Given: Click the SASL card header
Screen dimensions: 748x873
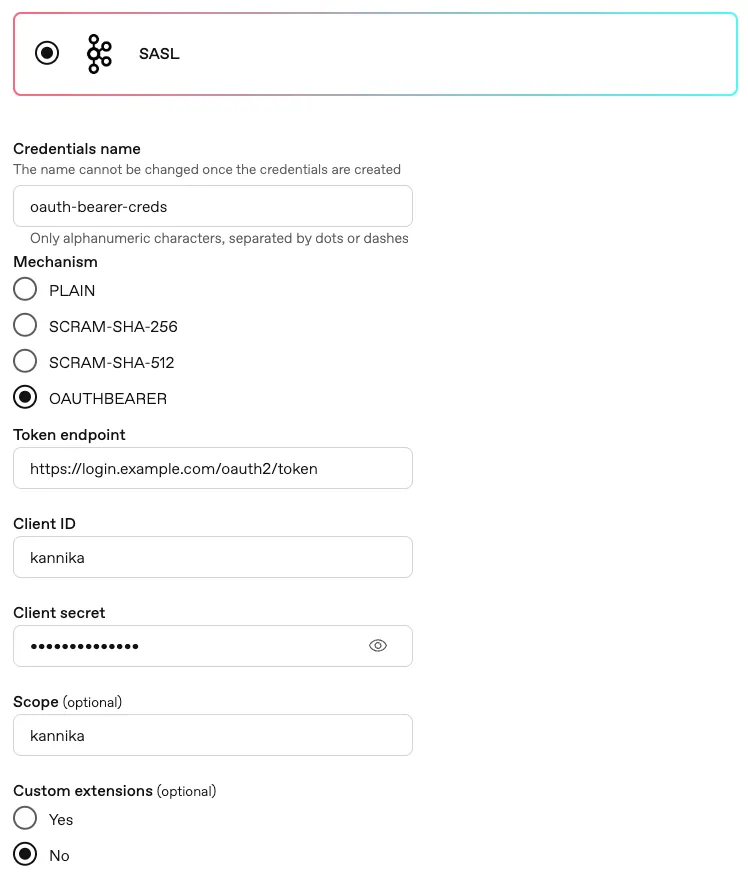Looking at the screenshot, I should pos(159,53).
